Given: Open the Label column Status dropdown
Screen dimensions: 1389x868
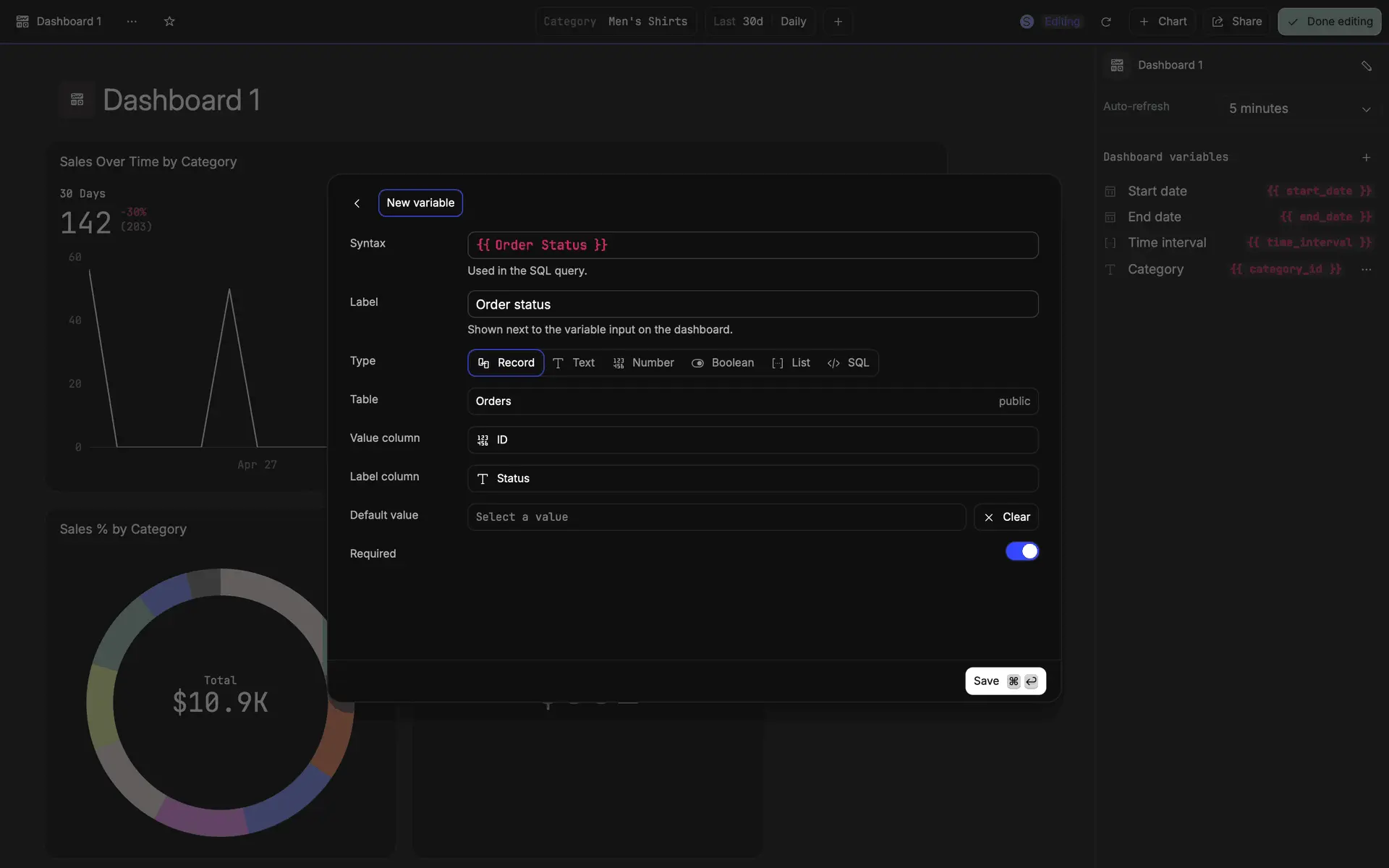Looking at the screenshot, I should click(752, 479).
